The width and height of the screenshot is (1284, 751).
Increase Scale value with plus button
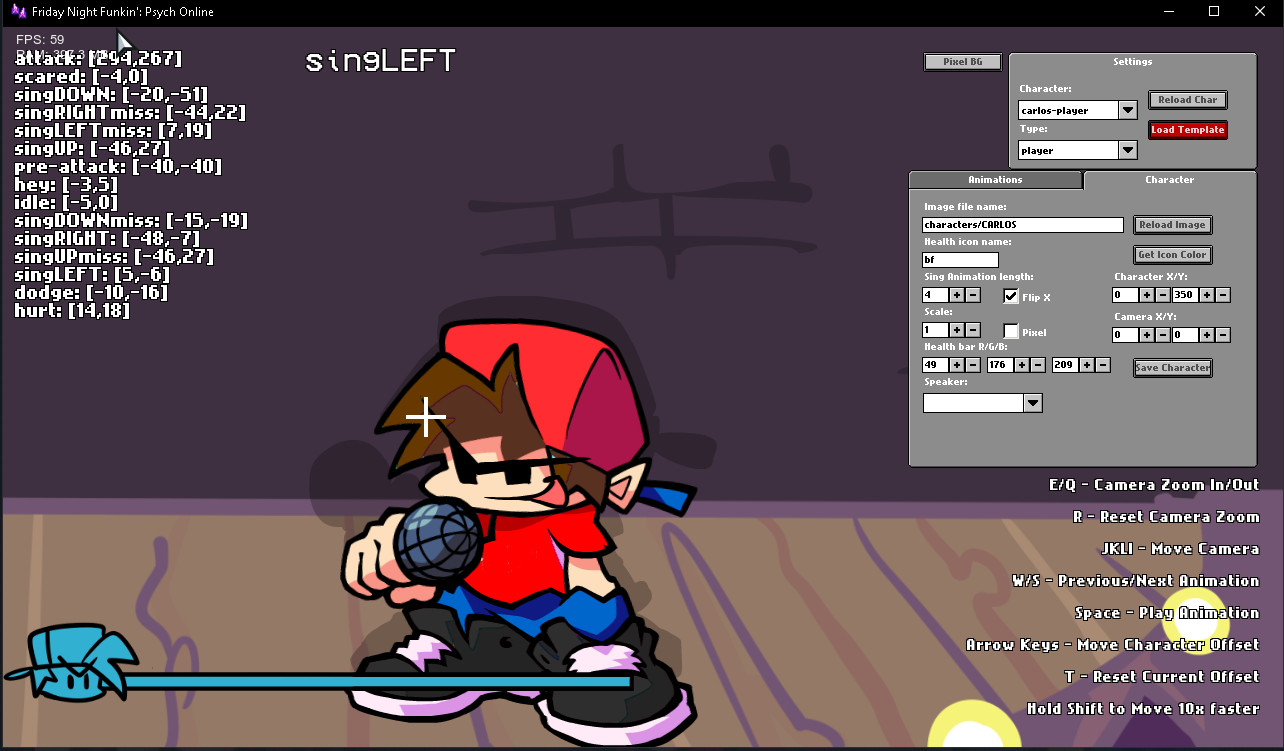(x=956, y=330)
